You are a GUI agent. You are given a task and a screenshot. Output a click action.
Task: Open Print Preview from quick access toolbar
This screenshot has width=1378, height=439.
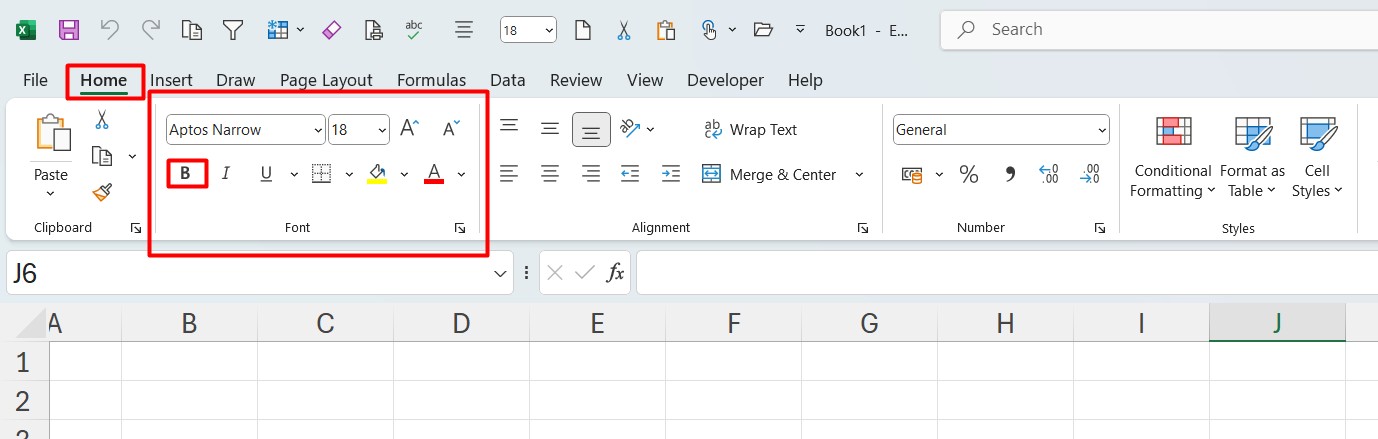[373, 30]
